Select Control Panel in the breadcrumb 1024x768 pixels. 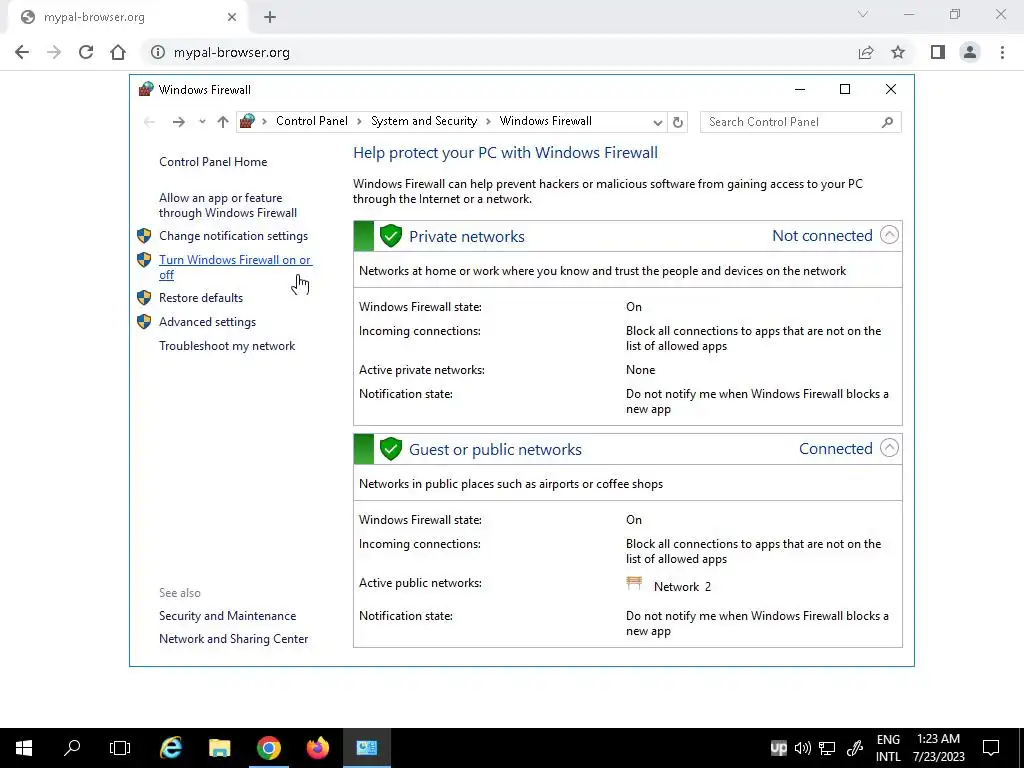(x=312, y=121)
